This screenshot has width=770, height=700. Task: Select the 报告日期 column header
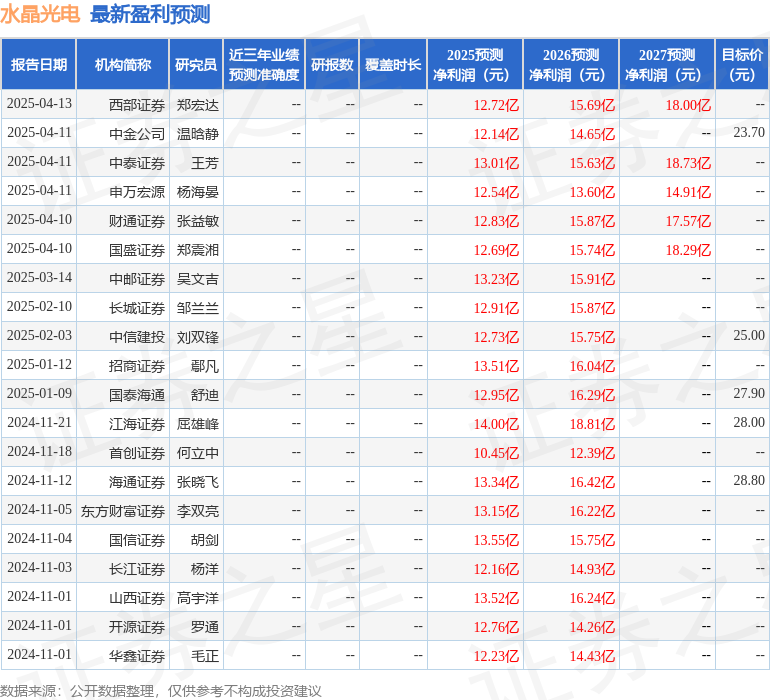click(x=39, y=65)
